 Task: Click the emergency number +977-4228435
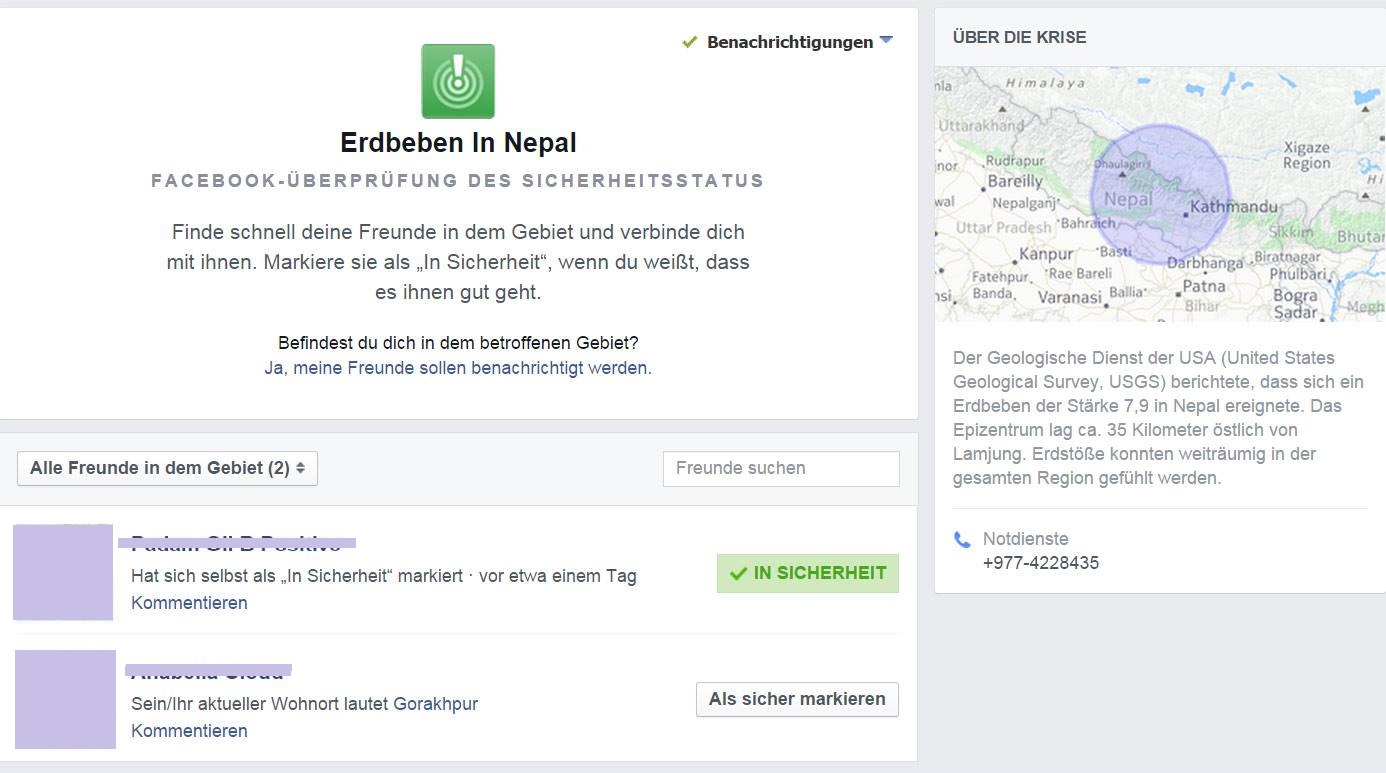(x=1041, y=563)
